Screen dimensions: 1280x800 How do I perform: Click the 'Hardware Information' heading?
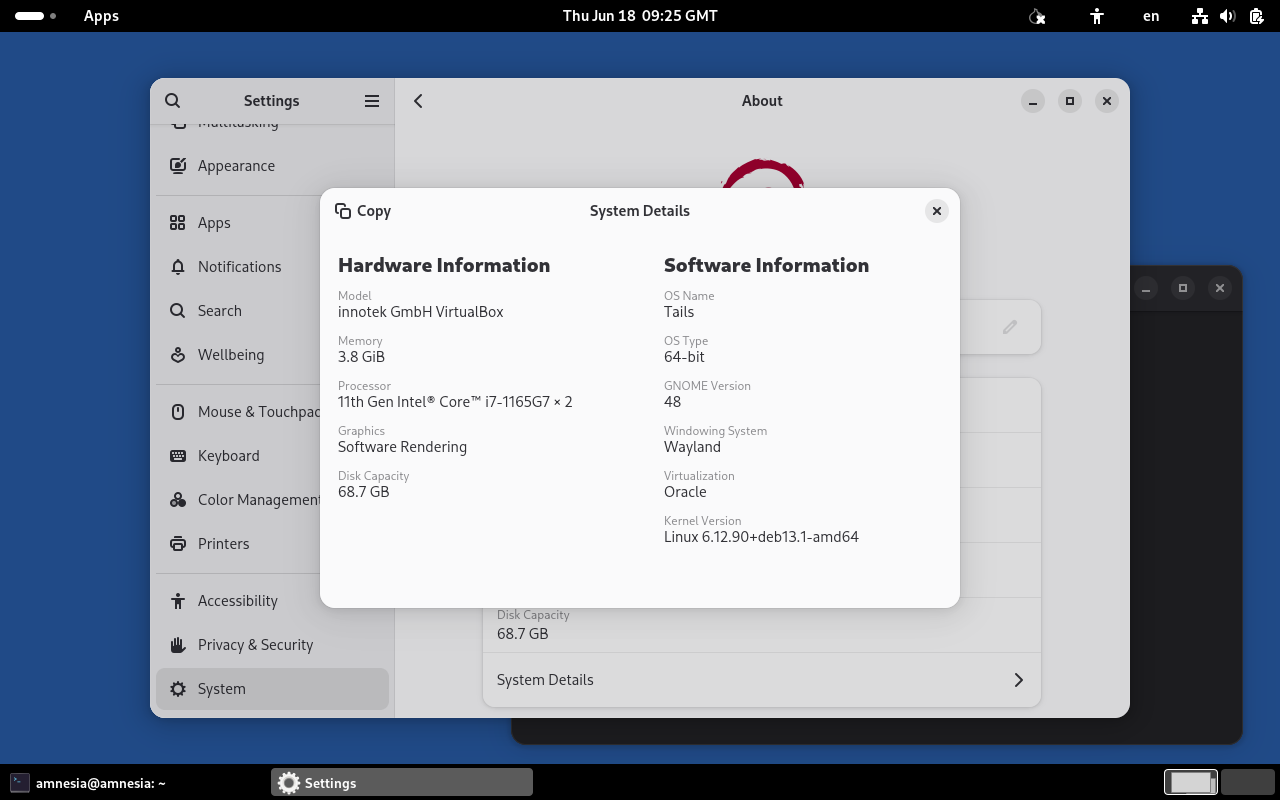point(444,265)
